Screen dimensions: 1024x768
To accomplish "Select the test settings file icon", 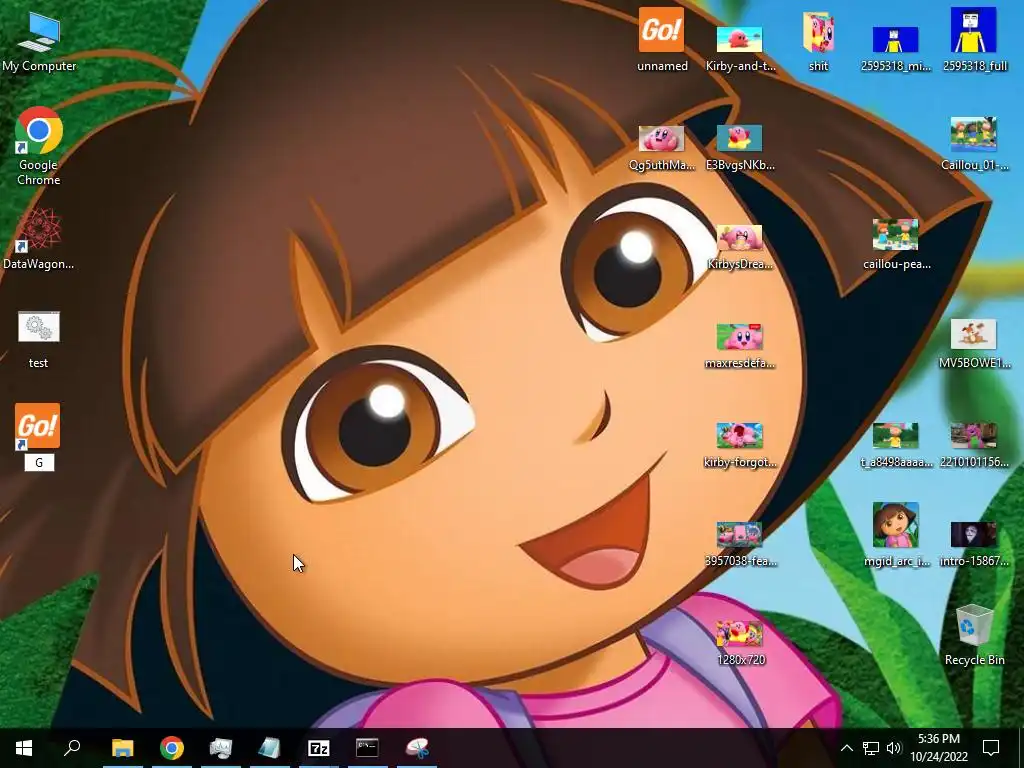I will pos(39,338).
